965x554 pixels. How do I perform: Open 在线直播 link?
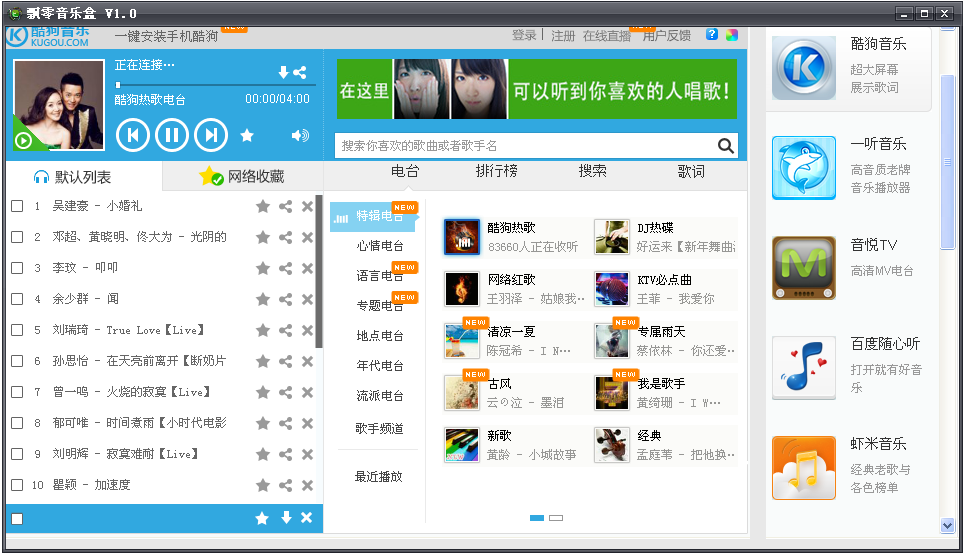[x=607, y=36]
